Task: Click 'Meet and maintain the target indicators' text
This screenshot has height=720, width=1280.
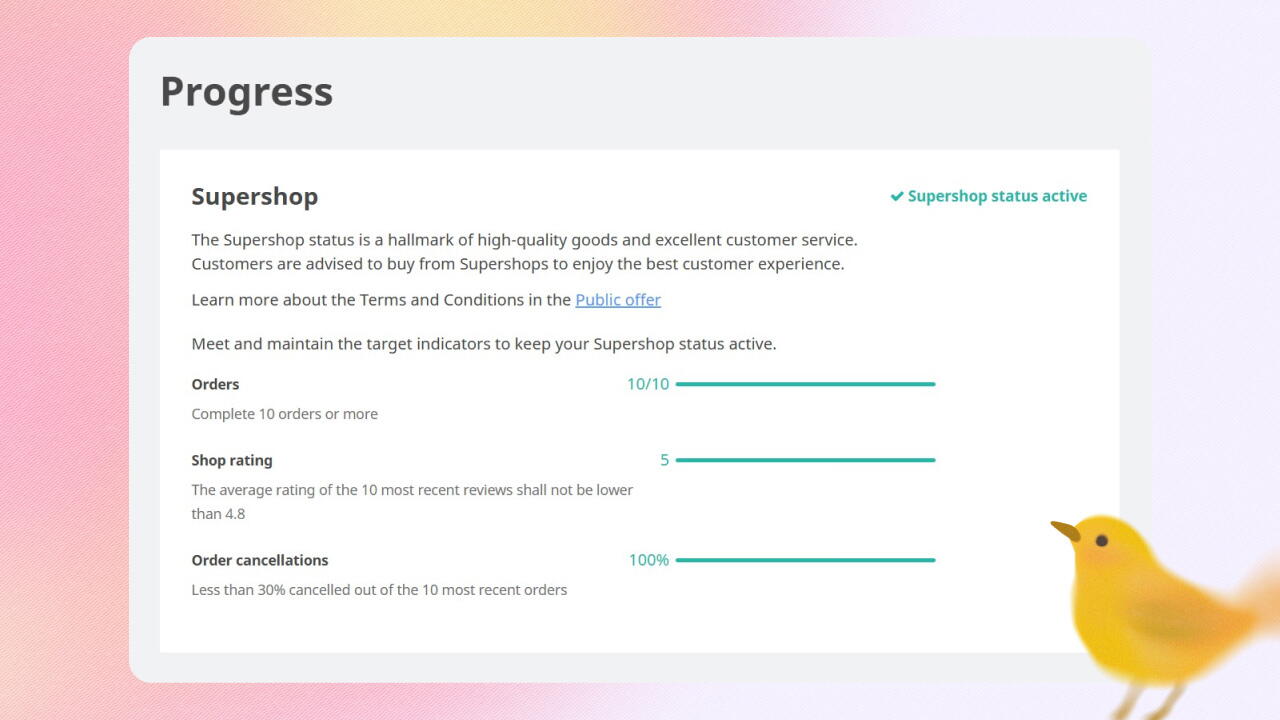Action: click(x=484, y=344)
